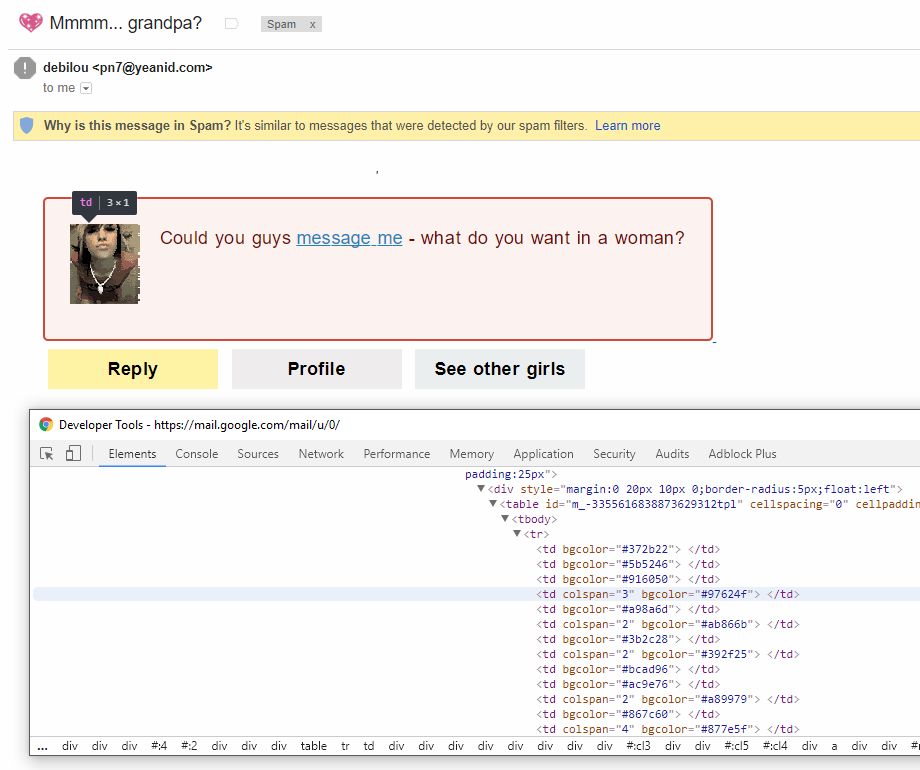The image size is (920, 770).
Task: Click 'td' in the breadcrumb bar
Action: (368, 746)
